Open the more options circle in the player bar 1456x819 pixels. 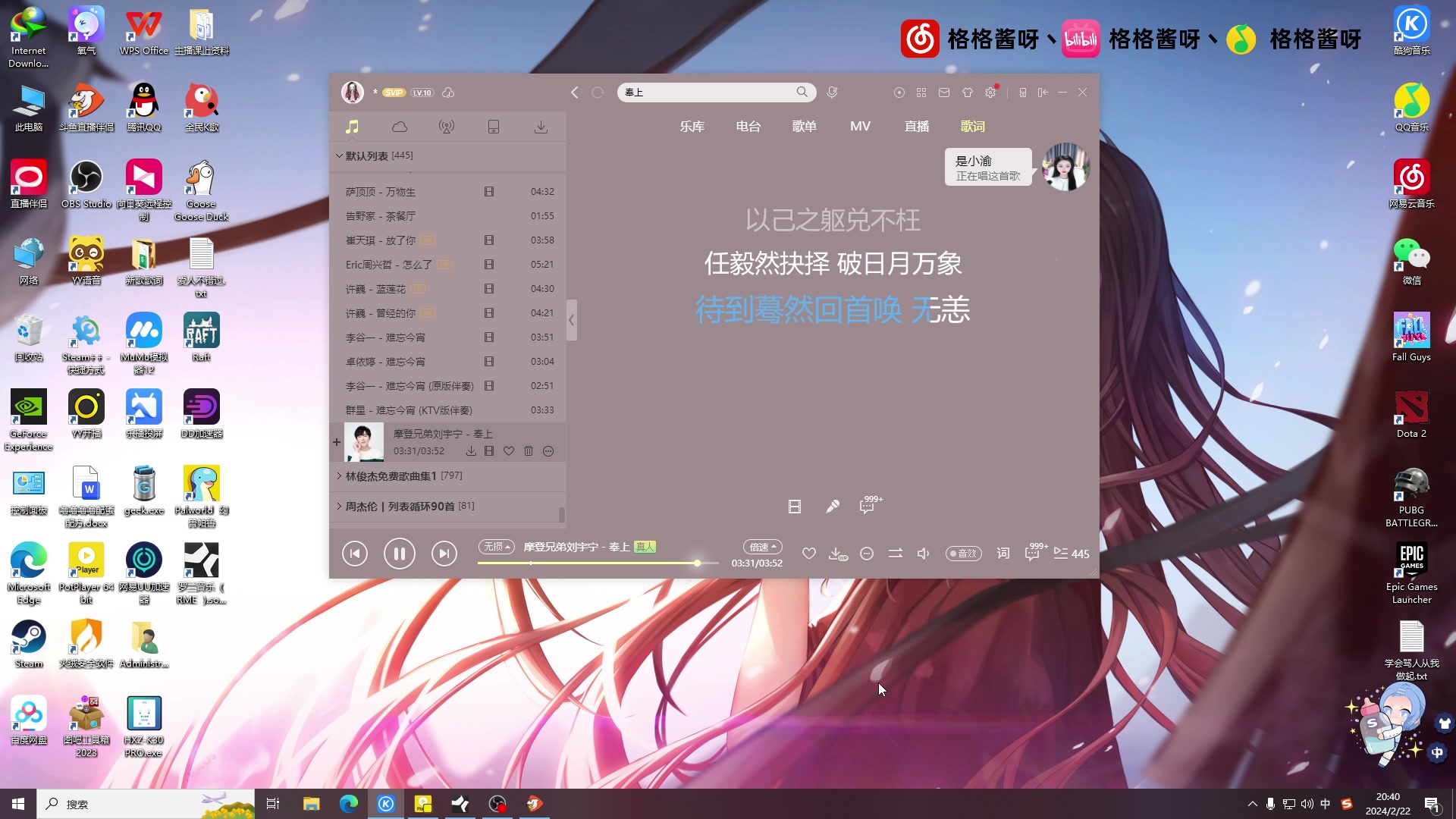867,554
